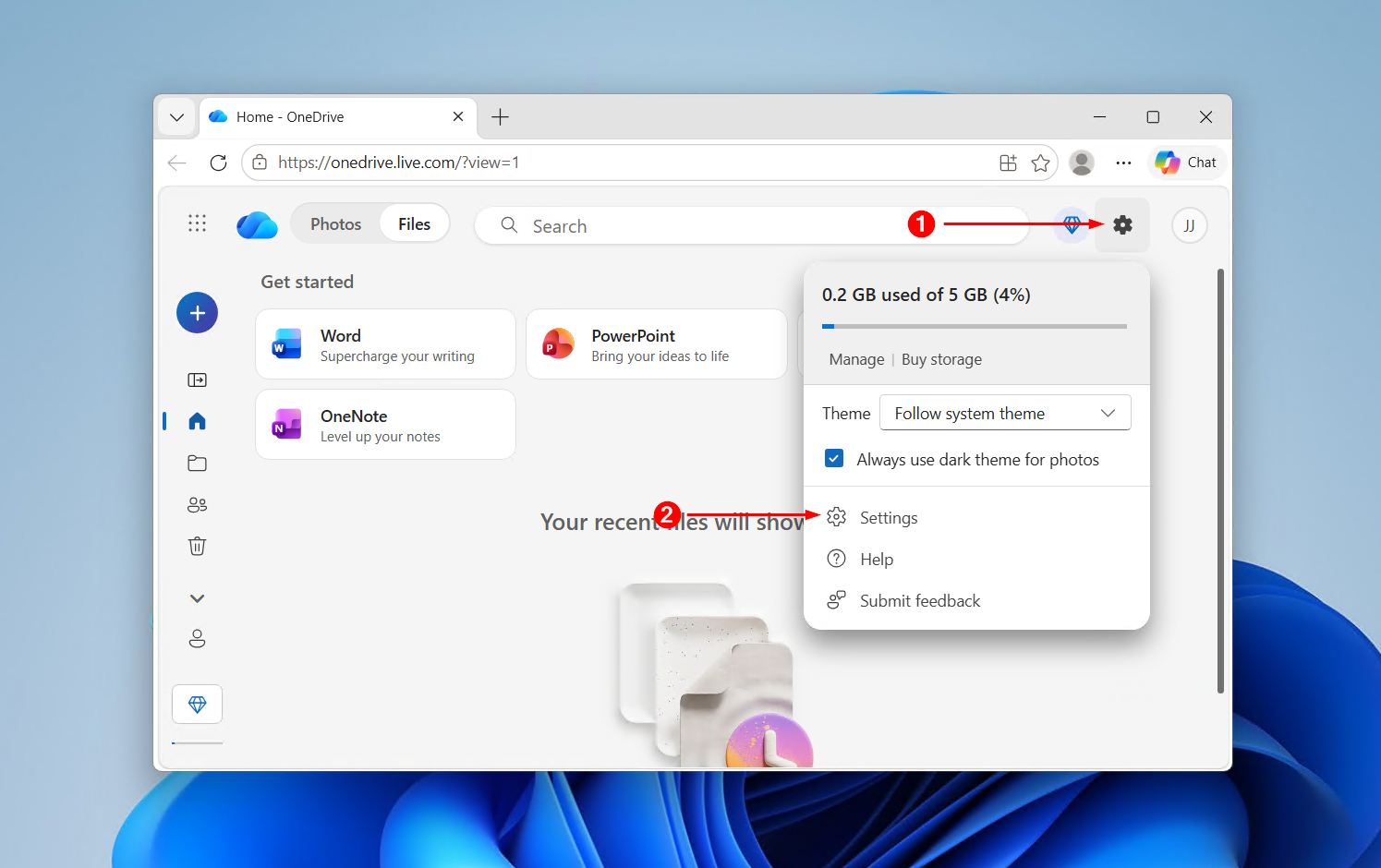Switch to the Files tab
1381x868 pixels.
414,224
